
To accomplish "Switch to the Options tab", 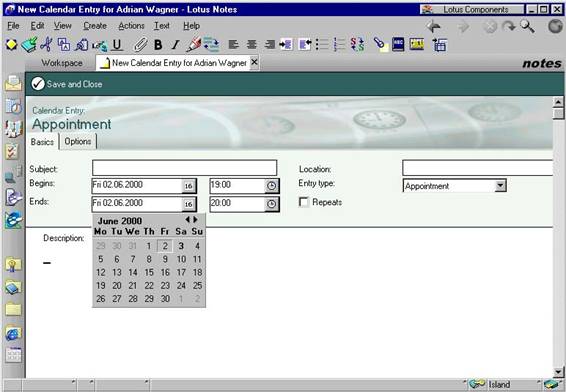I will click(x=78, y=141).
